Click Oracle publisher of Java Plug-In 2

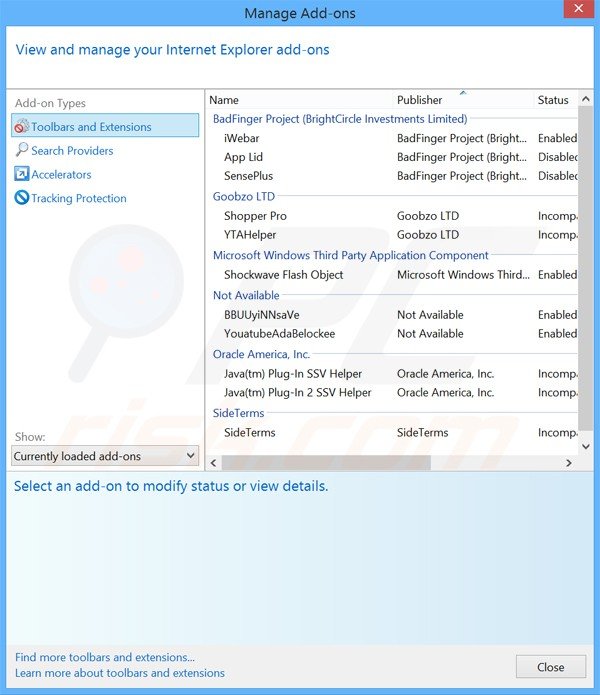pyautogui.click(x=445, y=392)
